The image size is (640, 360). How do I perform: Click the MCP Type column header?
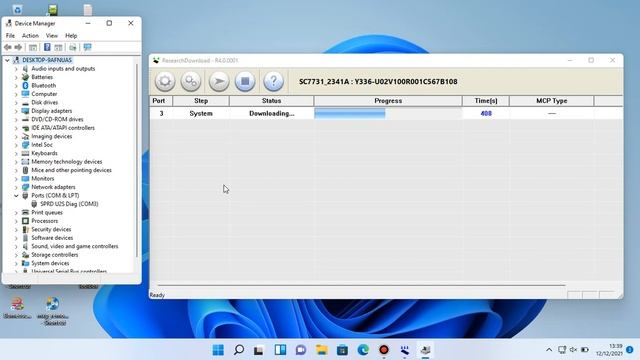point(551,101)
